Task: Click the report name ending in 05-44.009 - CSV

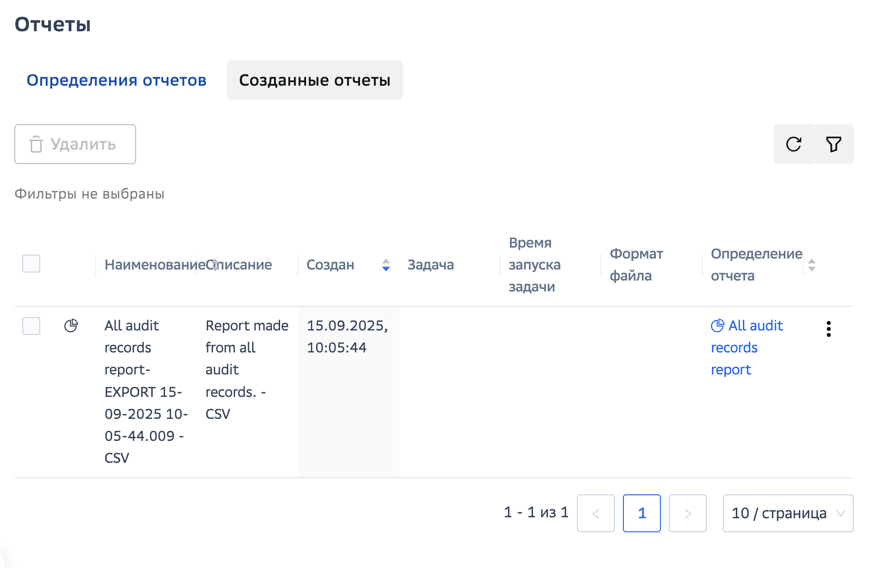Action: 146,391
